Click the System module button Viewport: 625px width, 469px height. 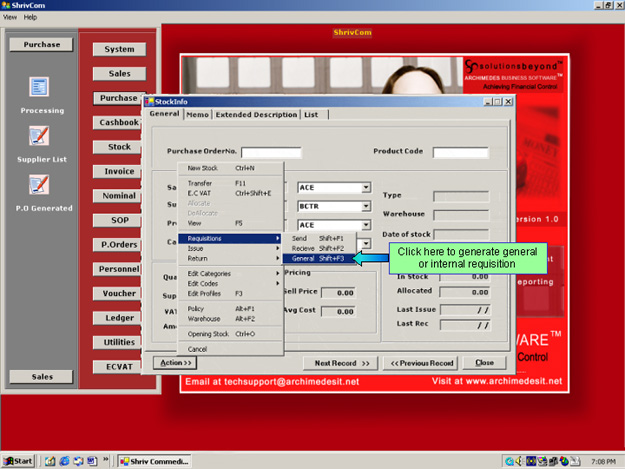[x=119, y=49]
